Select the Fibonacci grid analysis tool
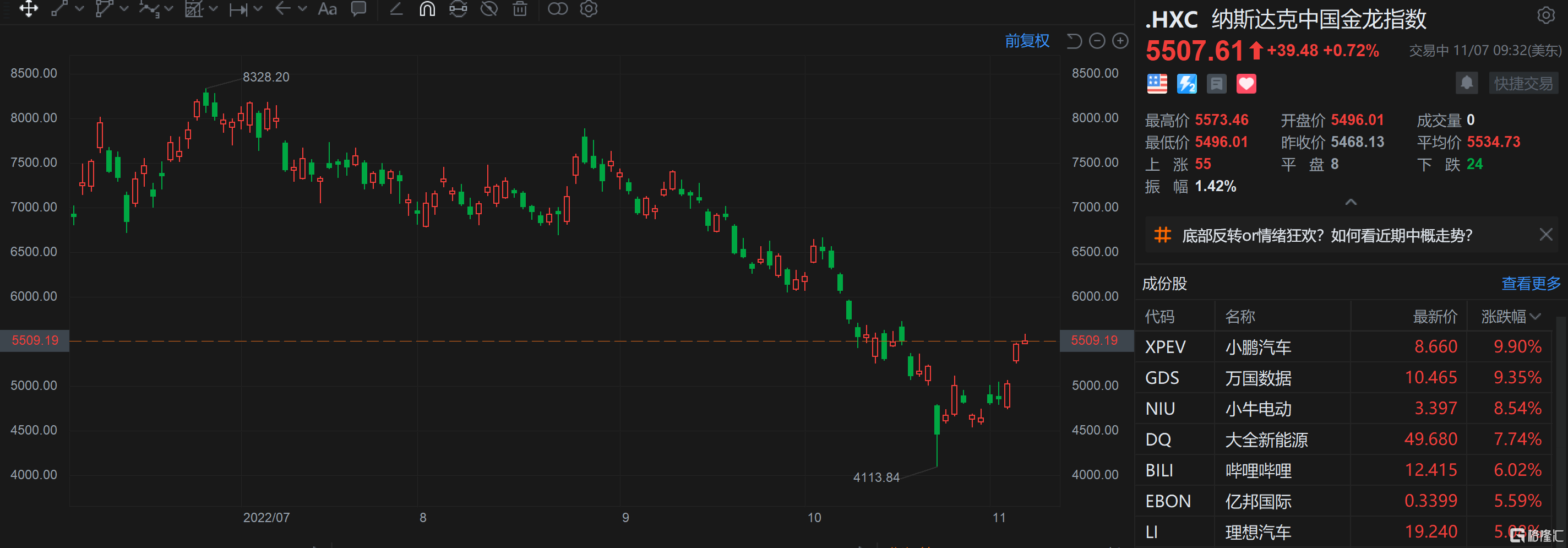Screen dimensions: 1568x548 (x=194, y=8)
